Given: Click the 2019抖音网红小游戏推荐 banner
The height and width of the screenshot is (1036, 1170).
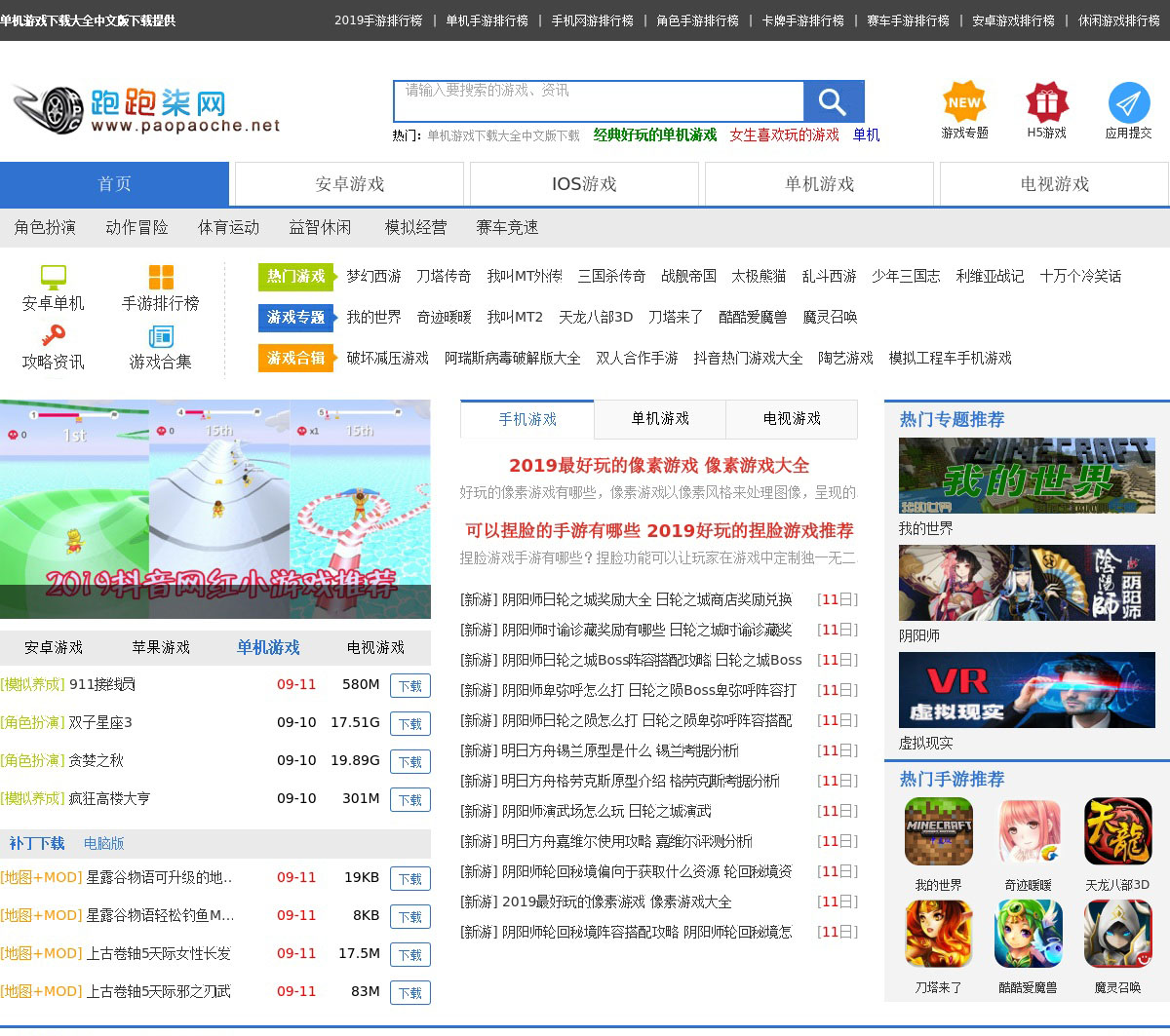Looking at the screenshot, I should pyautogui.click(x=214, y=509).
